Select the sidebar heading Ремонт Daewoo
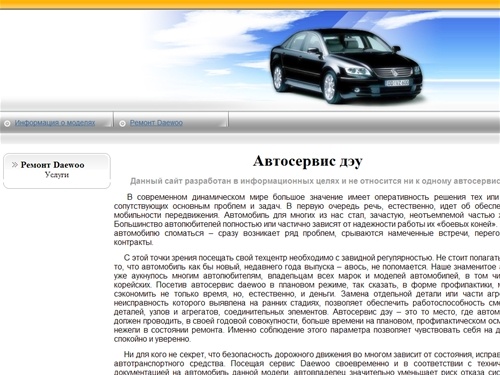Viewport: 500px width, 375px height. click(52, 165)
